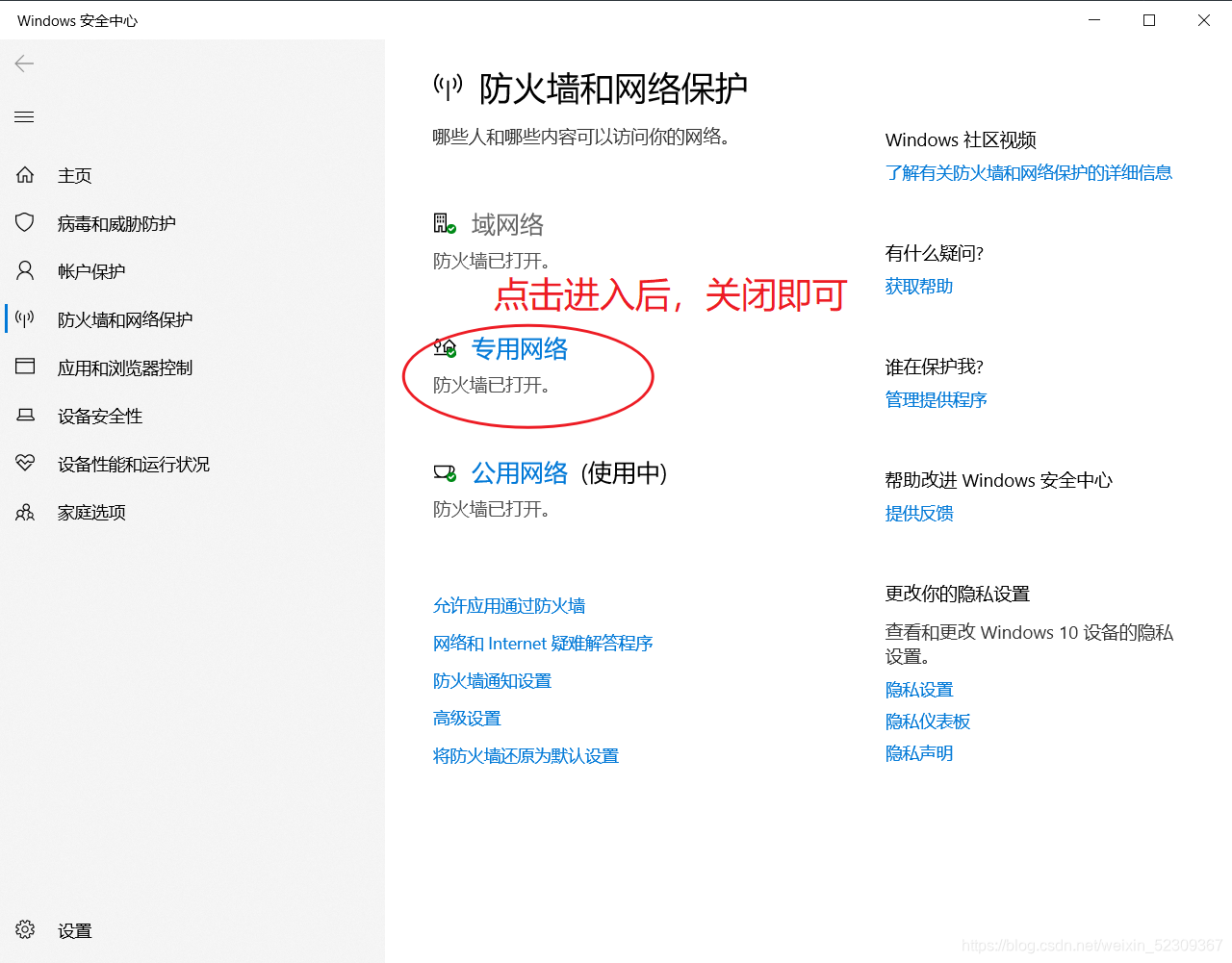The image size is (1232, 963).
Task: Click the window icon for 应用和浏览器控制
Action: point(25,367)
